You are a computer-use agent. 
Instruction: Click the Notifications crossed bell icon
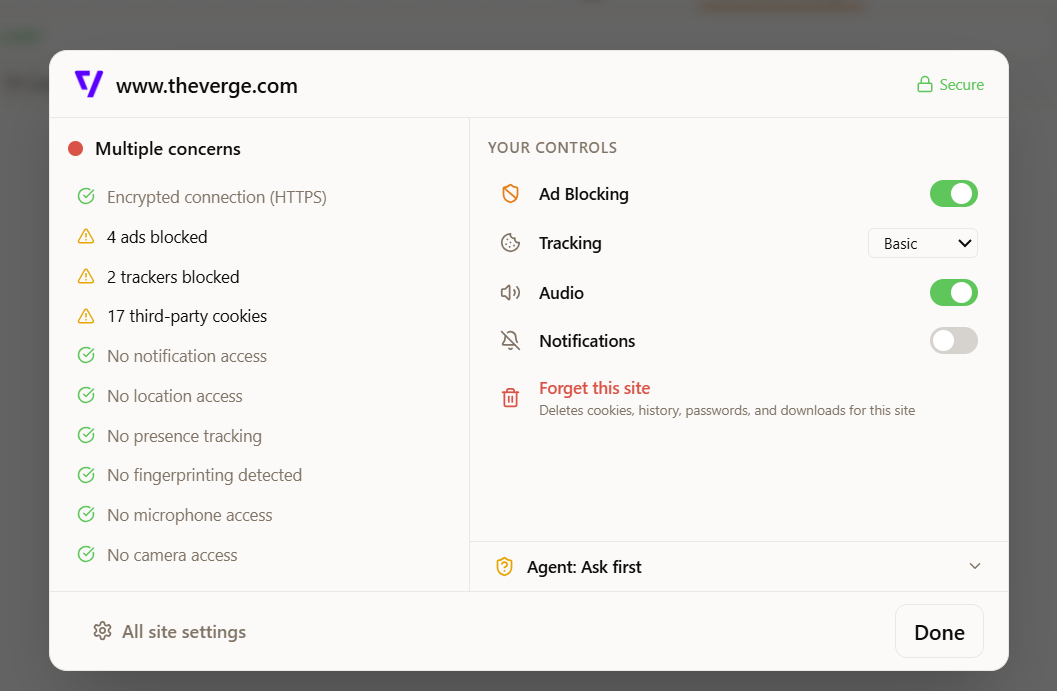click(510, 340)
